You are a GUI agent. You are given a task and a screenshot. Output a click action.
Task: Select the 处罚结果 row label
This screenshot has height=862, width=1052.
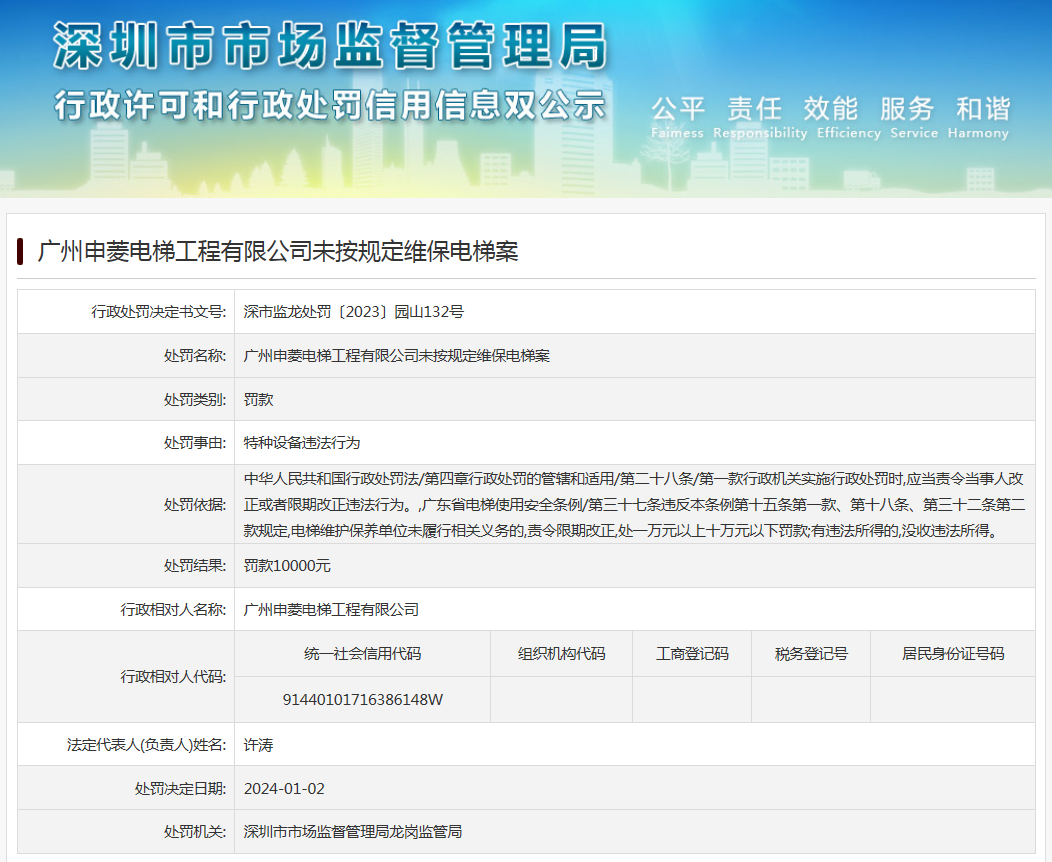coord(195,565)
